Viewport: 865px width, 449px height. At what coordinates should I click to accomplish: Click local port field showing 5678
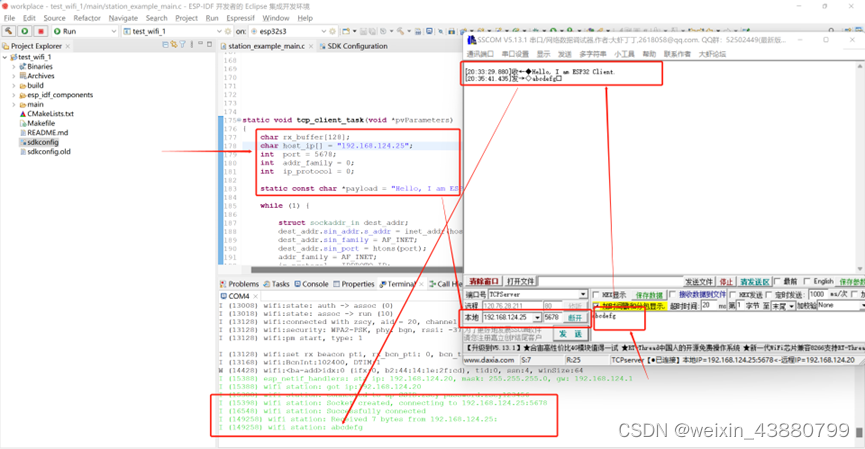click(x=552, y=318)
